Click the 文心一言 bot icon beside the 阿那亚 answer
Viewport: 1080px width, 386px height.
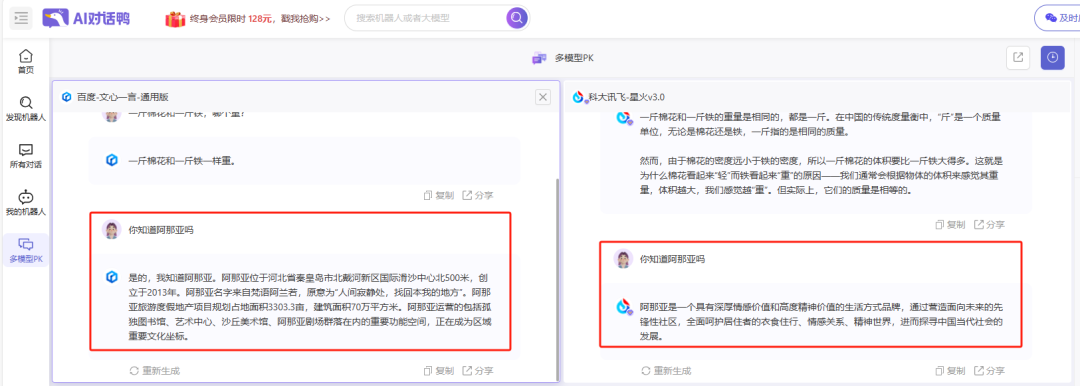pyautogui.click(x=112, y=277)
